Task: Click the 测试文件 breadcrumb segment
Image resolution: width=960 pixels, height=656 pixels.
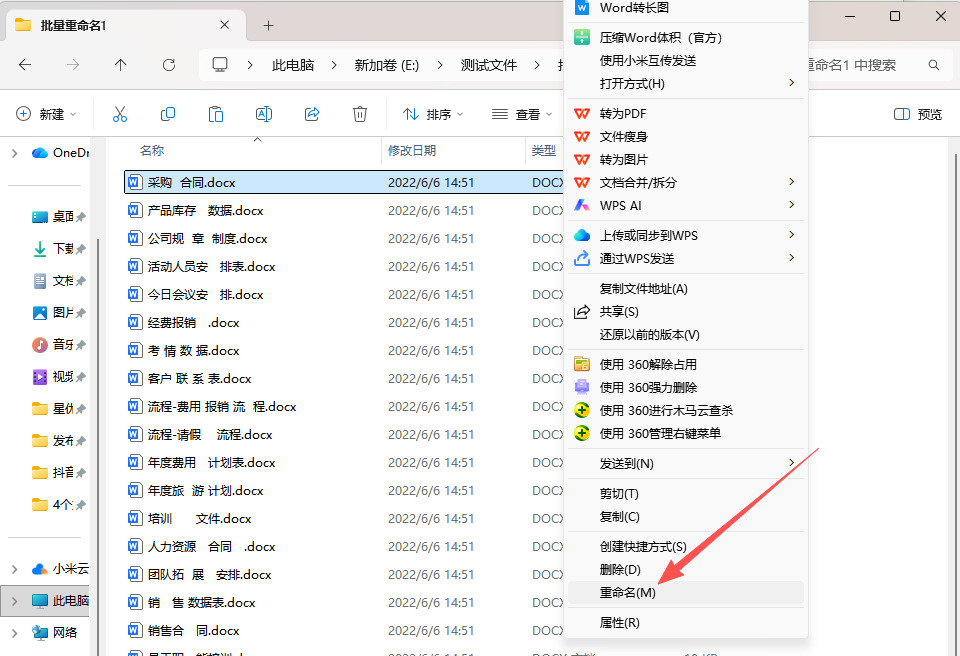Action: (x=489, y=65)
